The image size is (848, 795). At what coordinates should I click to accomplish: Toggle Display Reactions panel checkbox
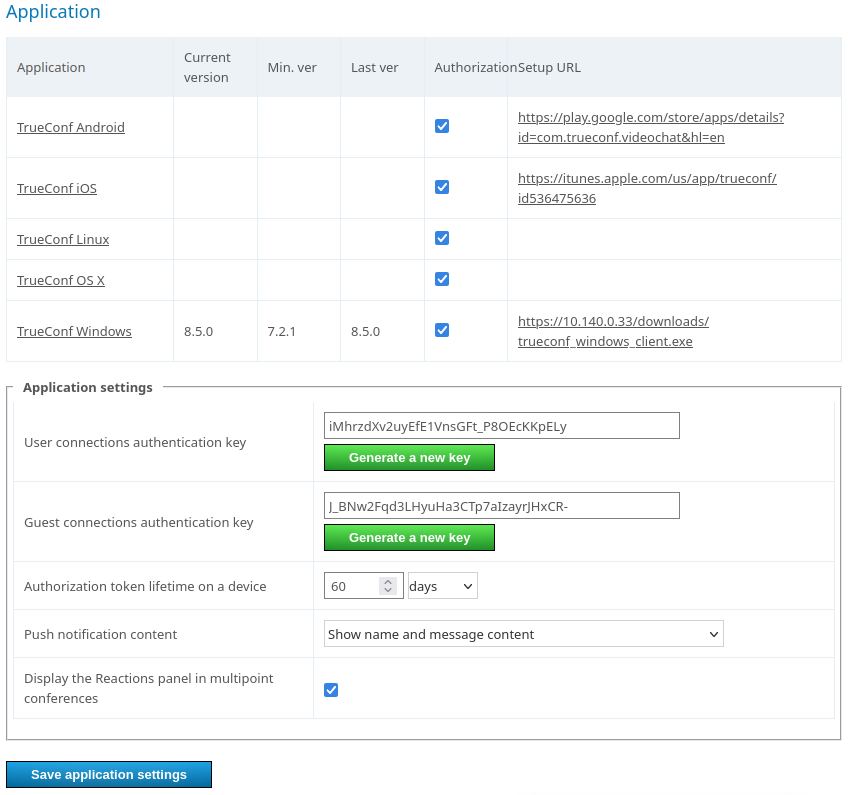click(x=331, y=690)
